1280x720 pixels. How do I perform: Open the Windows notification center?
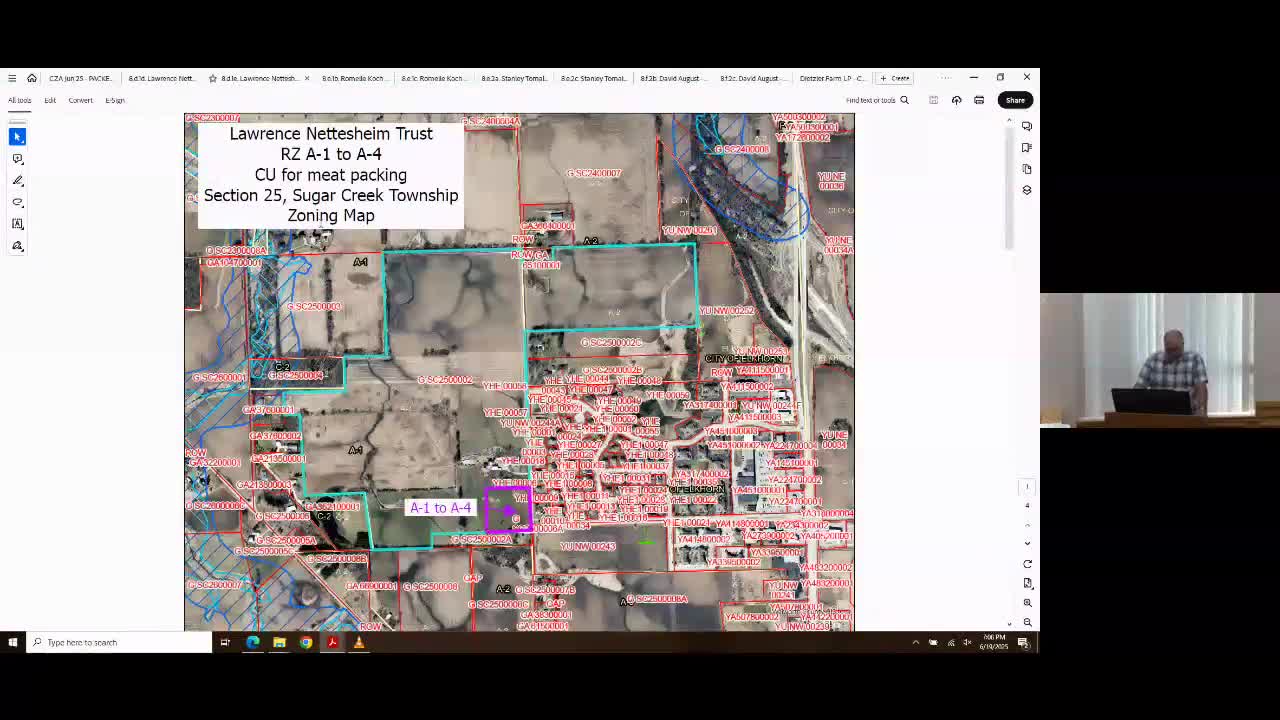[x=1024, y=642]
